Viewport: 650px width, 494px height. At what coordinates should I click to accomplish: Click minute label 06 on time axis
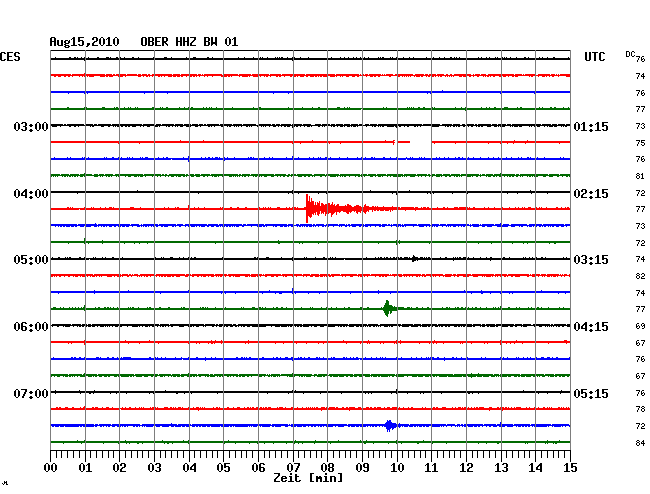[258, 467]
